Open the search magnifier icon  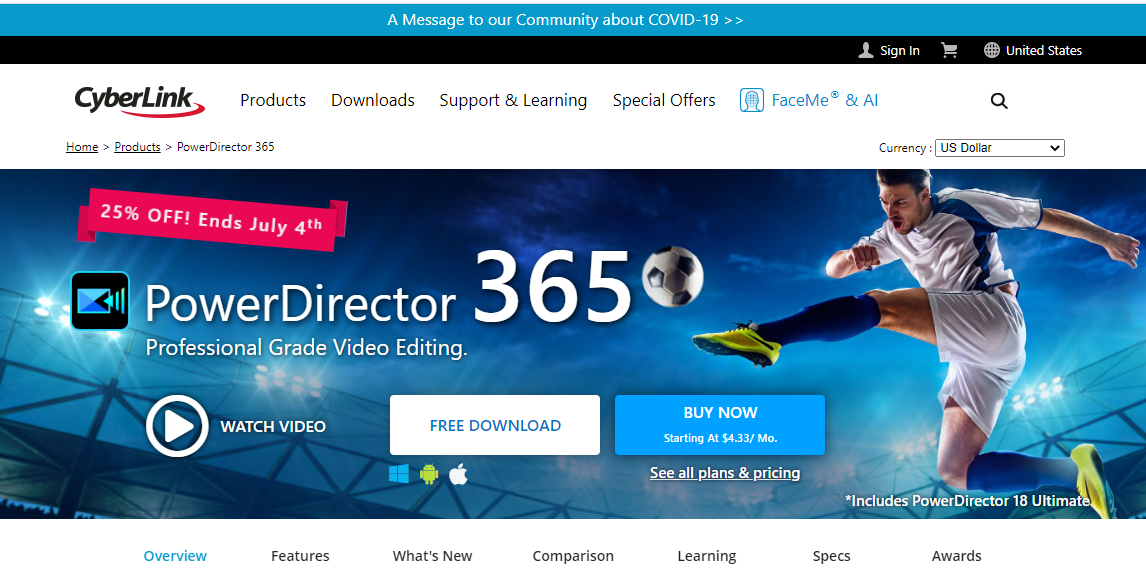pyautogui.click(x=999, y=101)
